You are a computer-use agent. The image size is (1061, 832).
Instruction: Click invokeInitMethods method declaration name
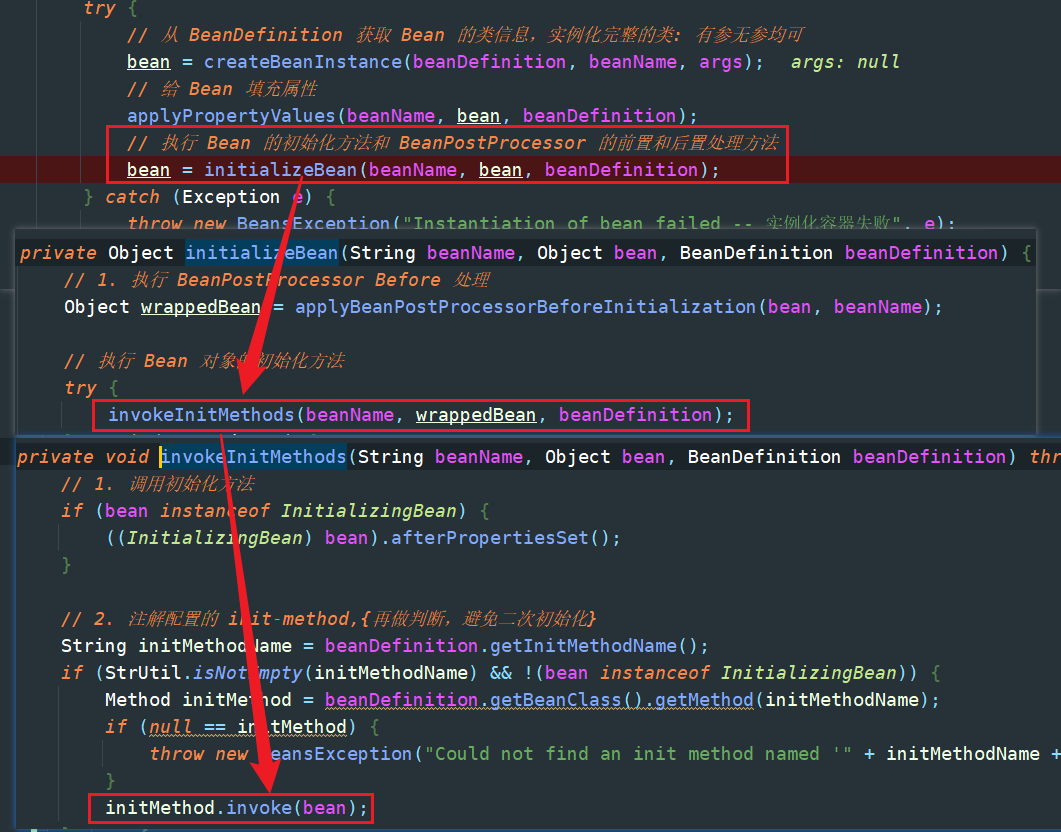pyautogui.click(x=254, y=457)
